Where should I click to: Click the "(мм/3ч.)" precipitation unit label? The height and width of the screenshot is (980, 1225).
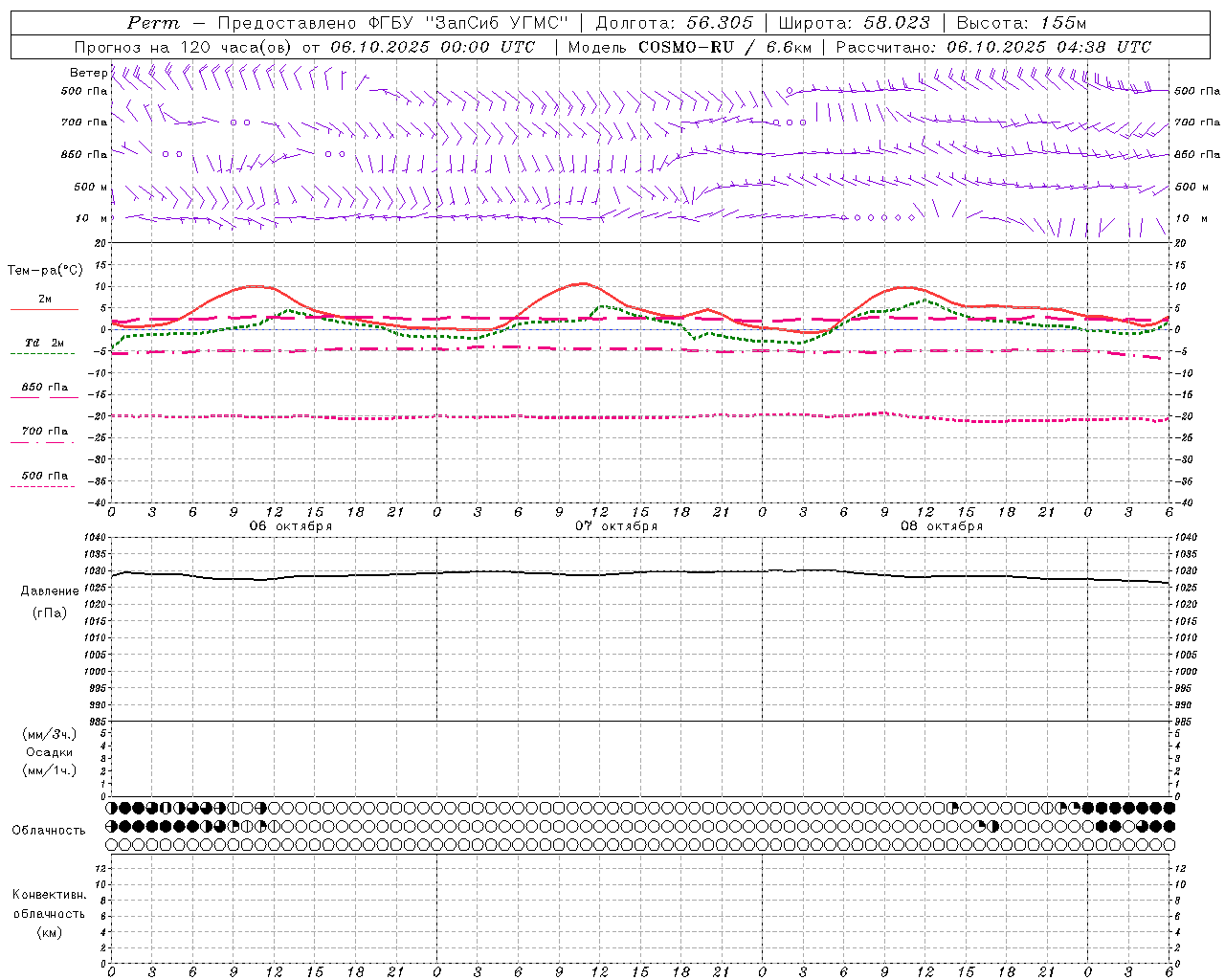click(50, 734)
